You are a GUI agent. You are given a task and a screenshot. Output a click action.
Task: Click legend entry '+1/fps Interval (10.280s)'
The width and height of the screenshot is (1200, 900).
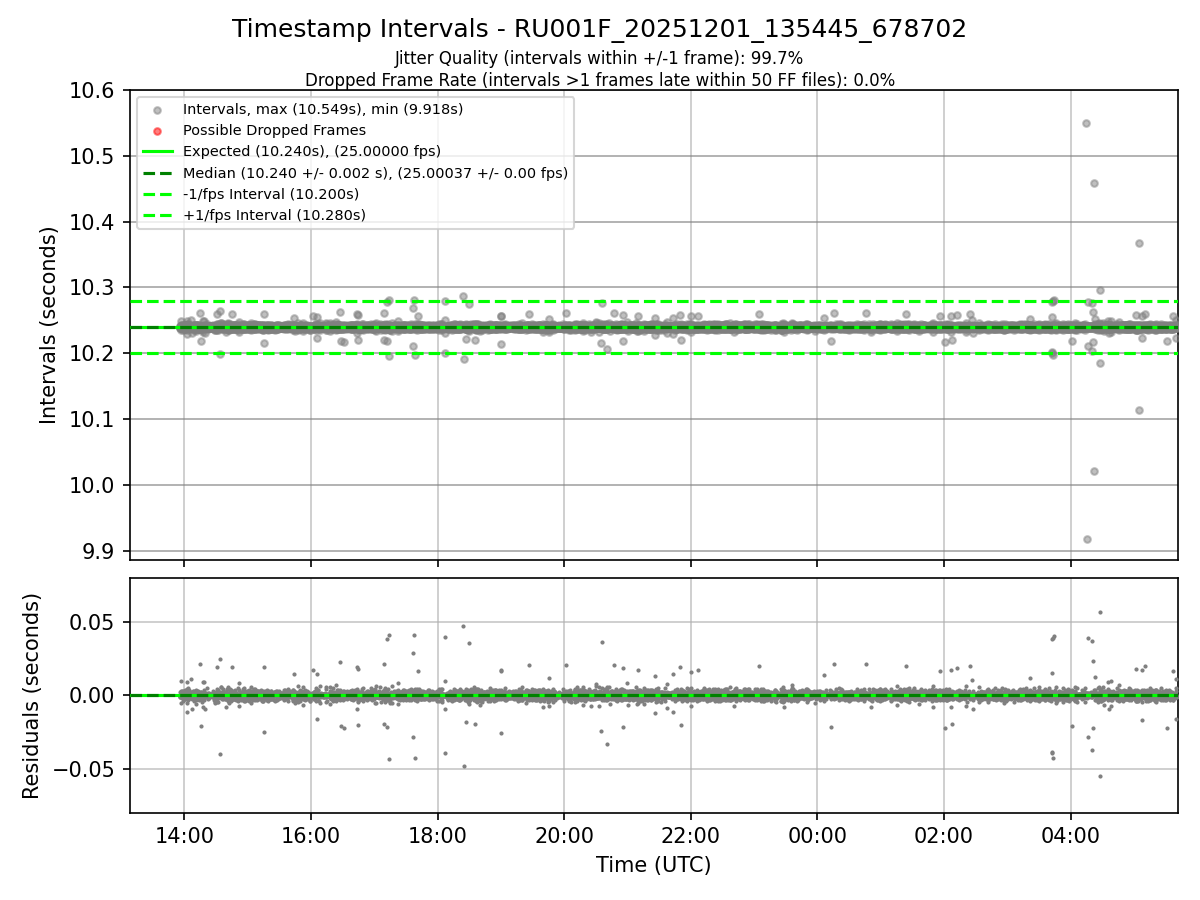[x=274, y=215]
